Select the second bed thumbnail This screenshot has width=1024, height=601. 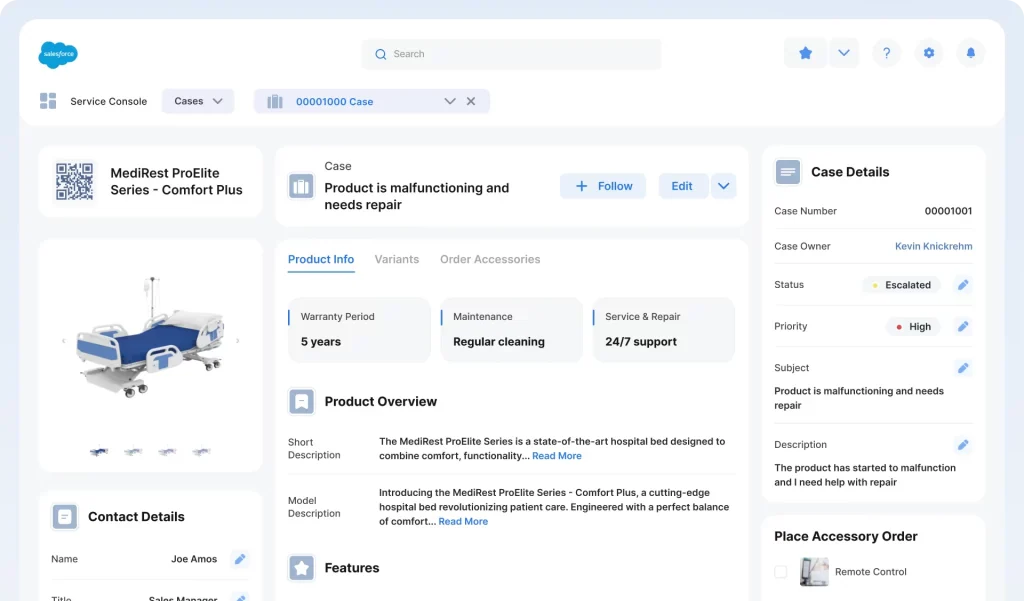[x=133, y=451]
